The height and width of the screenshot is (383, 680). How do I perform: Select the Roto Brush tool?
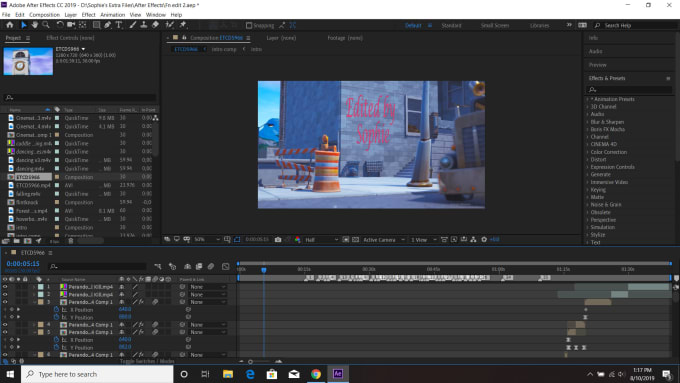(x=170, y=25)
